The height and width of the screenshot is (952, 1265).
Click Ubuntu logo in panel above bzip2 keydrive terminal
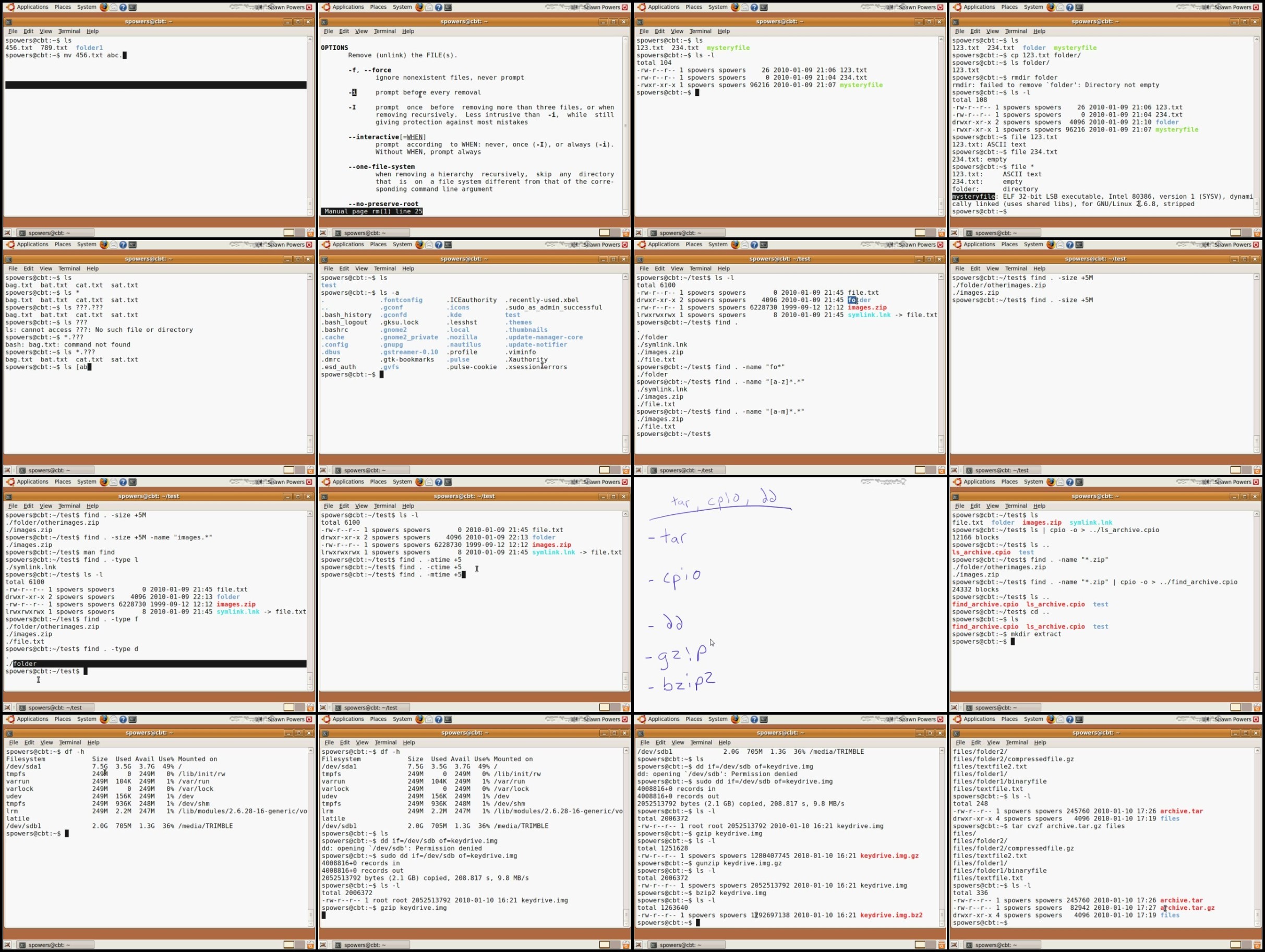[641, 719]
